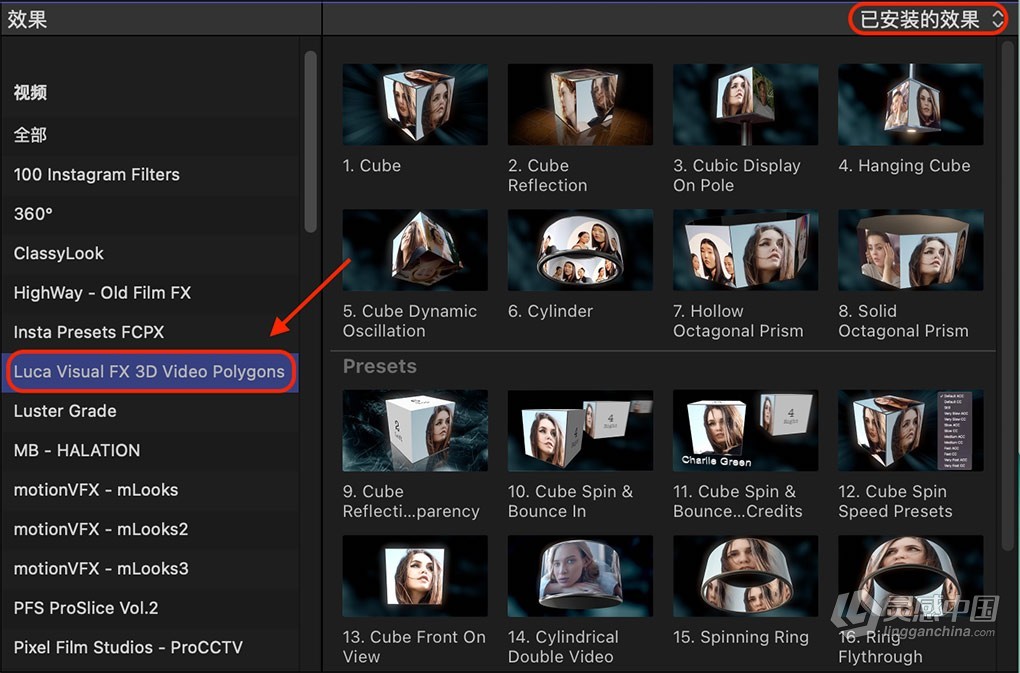Screen dimensions: 1020x673
Task: Select the 1. Cube effect thumbnail
Action: [x=415, y=104]
